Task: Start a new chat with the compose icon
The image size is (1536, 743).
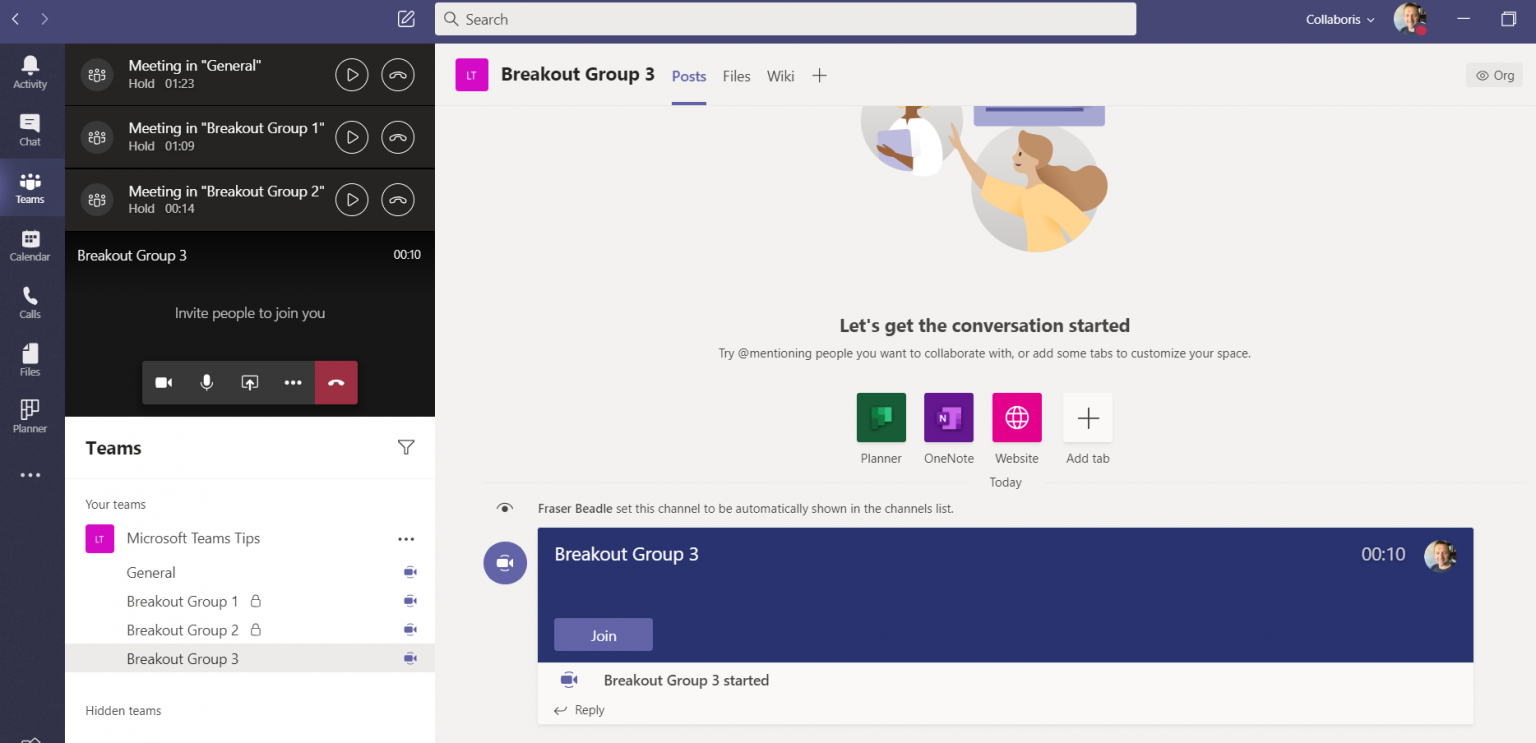Action: (406, 18)
